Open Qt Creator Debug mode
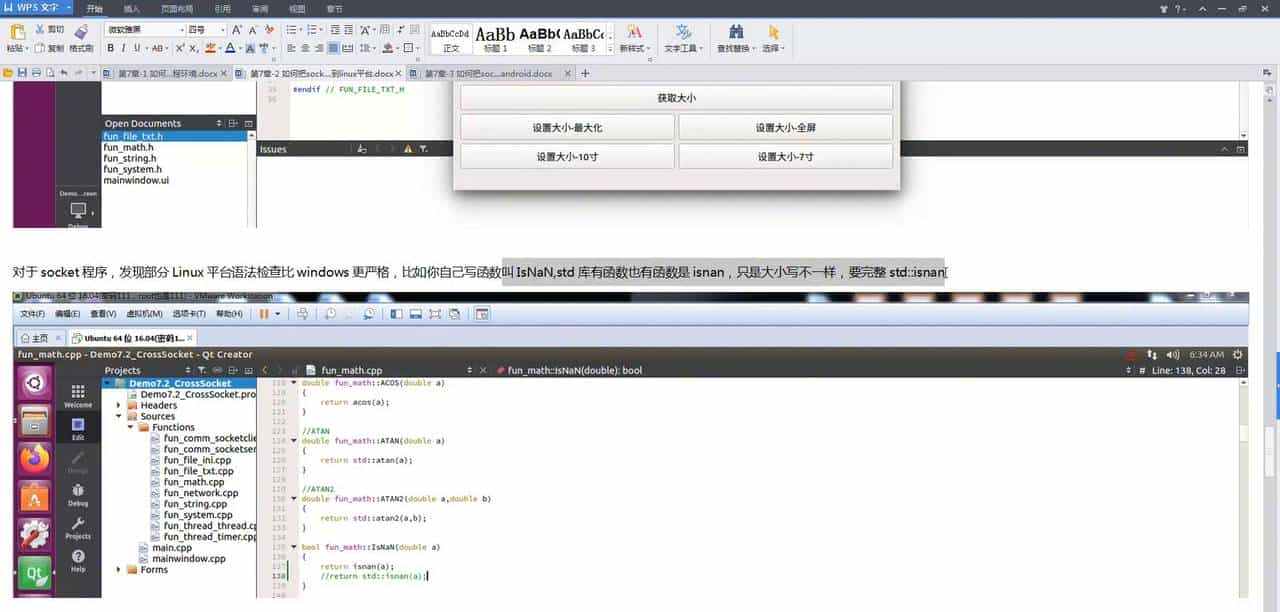The height and width of the screenshot is (612, 1280). click(78, 495)
